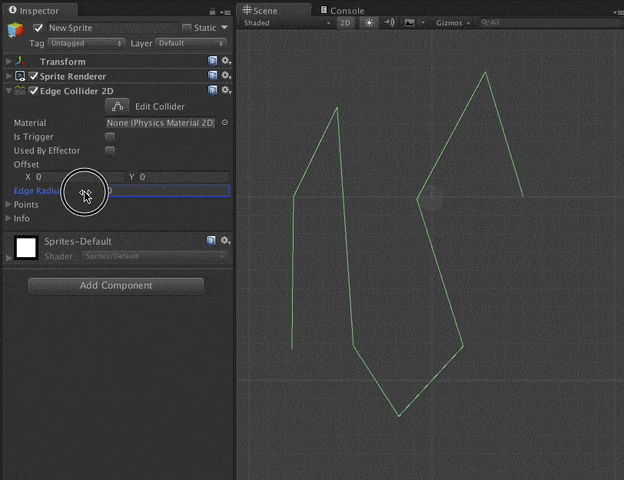The width and height of the screenshot is (624, 480).
Task: Toggle scene audio speaker icon
Action: pyautogui.click(x=390, y=23)
